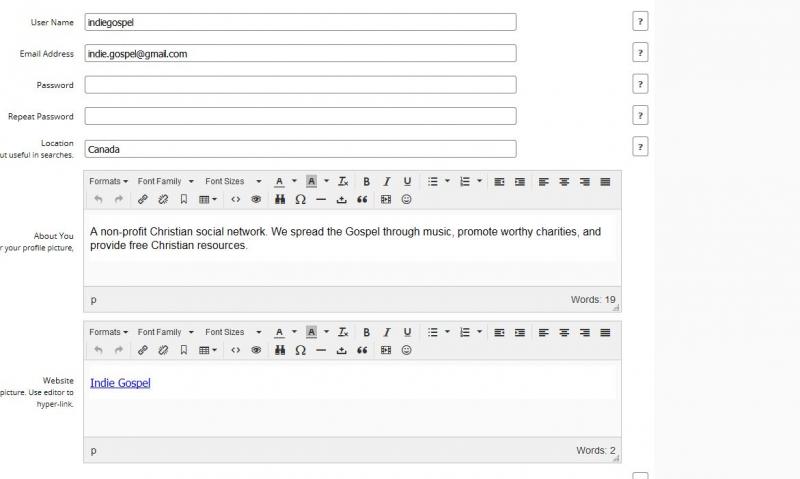Insert a link in the Website editor
The image size is (800, 479).
[143, 350]
